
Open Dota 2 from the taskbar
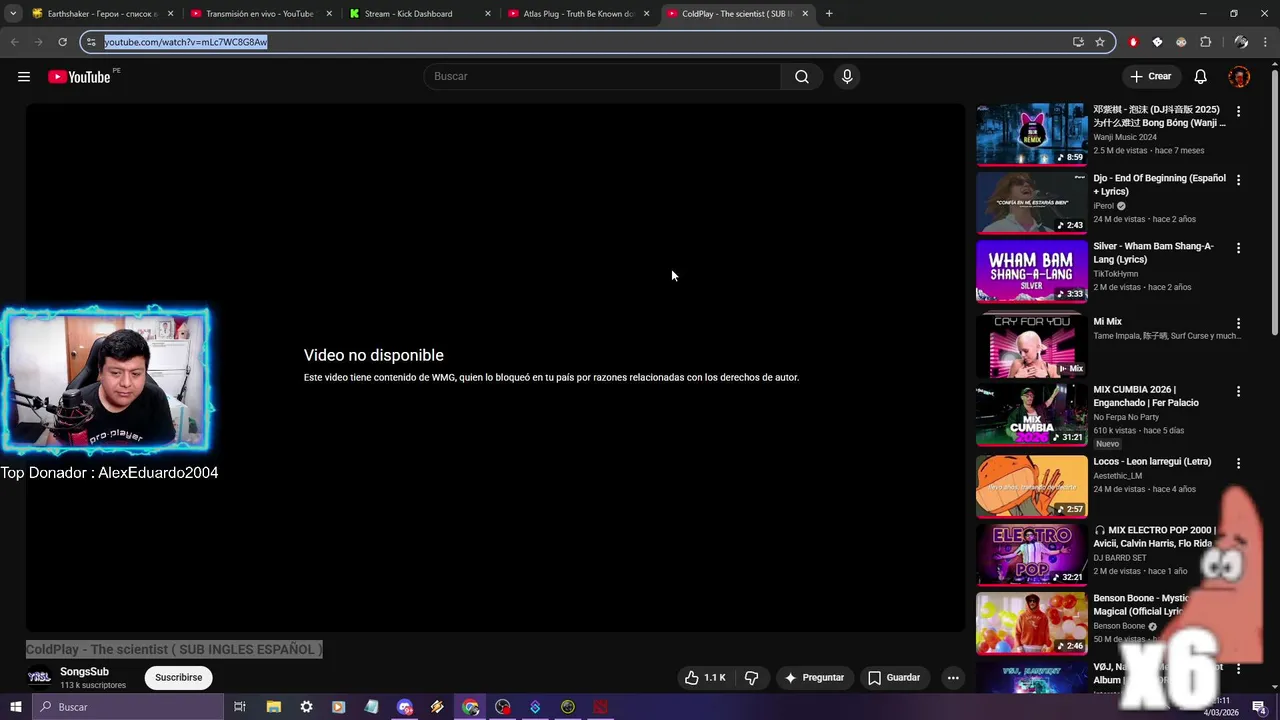click(600, 707)
